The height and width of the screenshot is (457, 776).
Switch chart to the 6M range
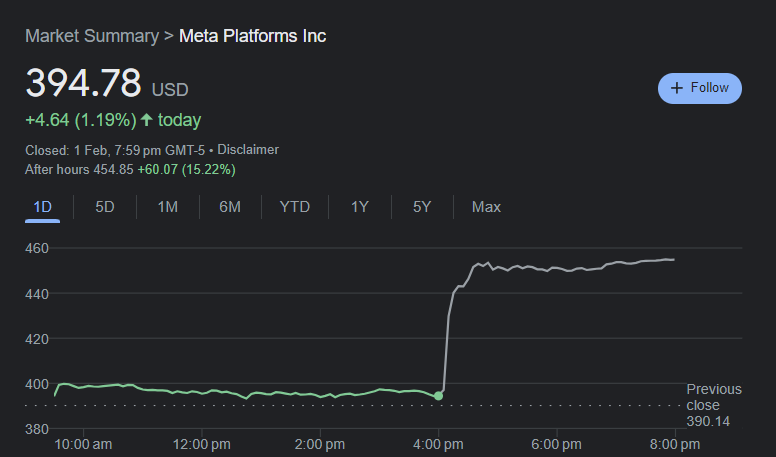pyautogui.click(x=230, y=207)
